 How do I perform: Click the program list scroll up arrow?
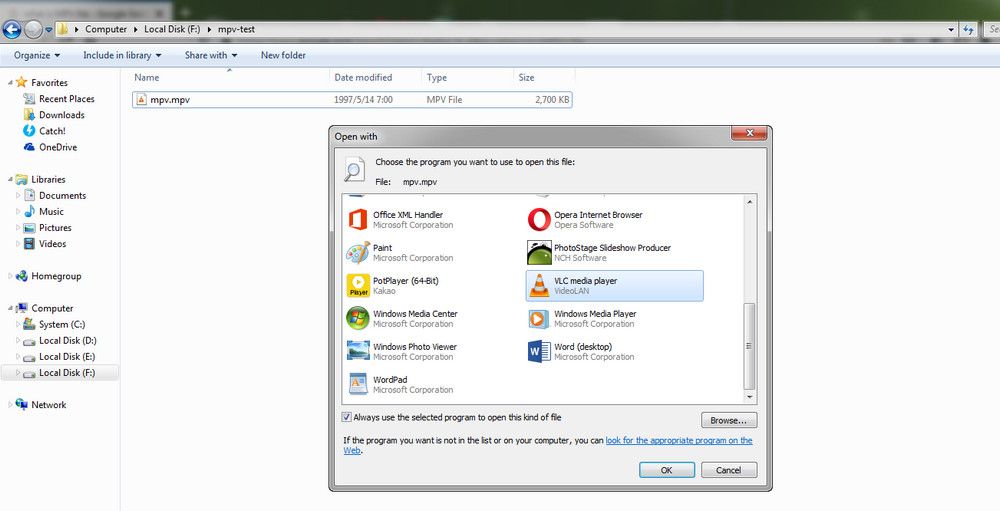coord(749,202)
